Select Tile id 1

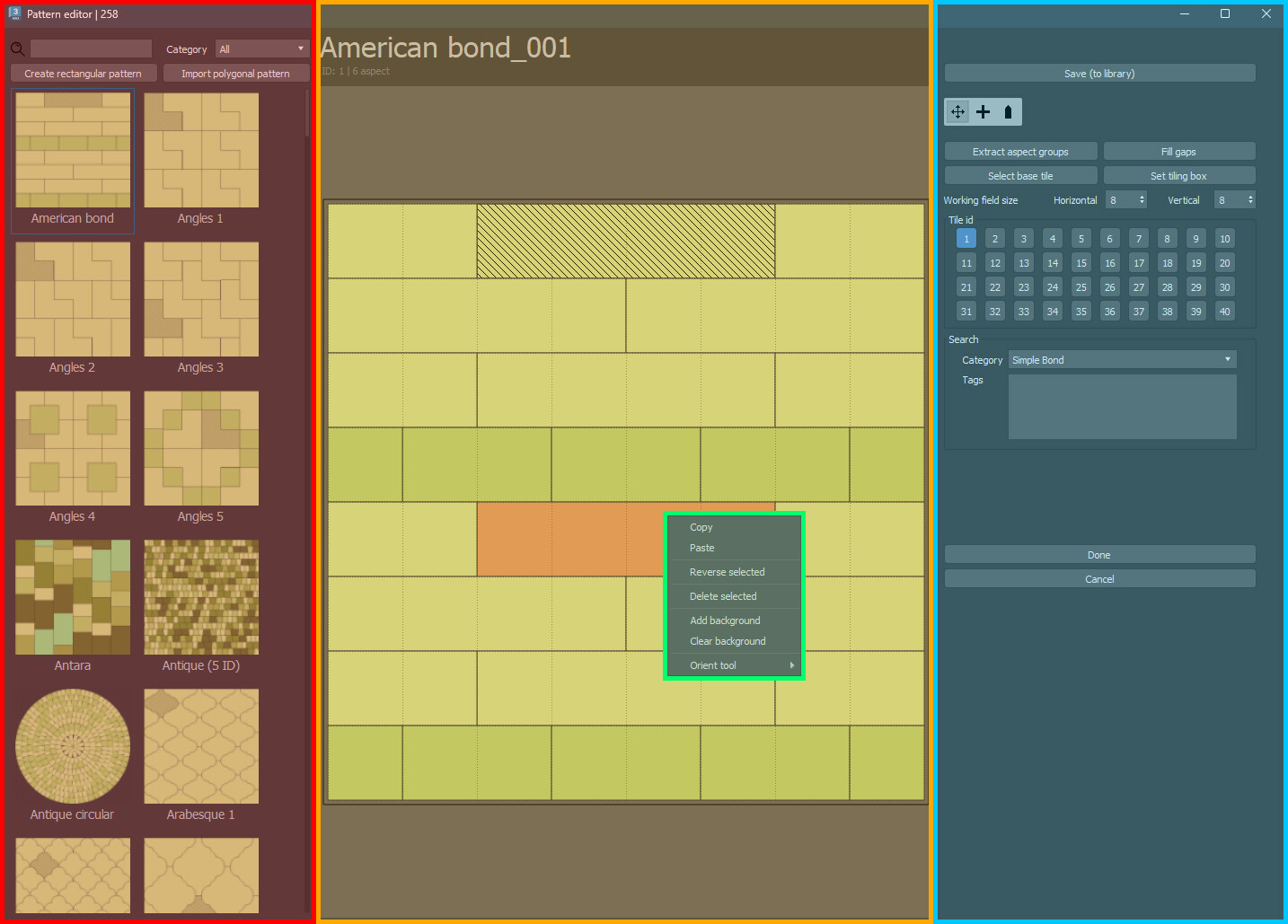tap(966, 239)
